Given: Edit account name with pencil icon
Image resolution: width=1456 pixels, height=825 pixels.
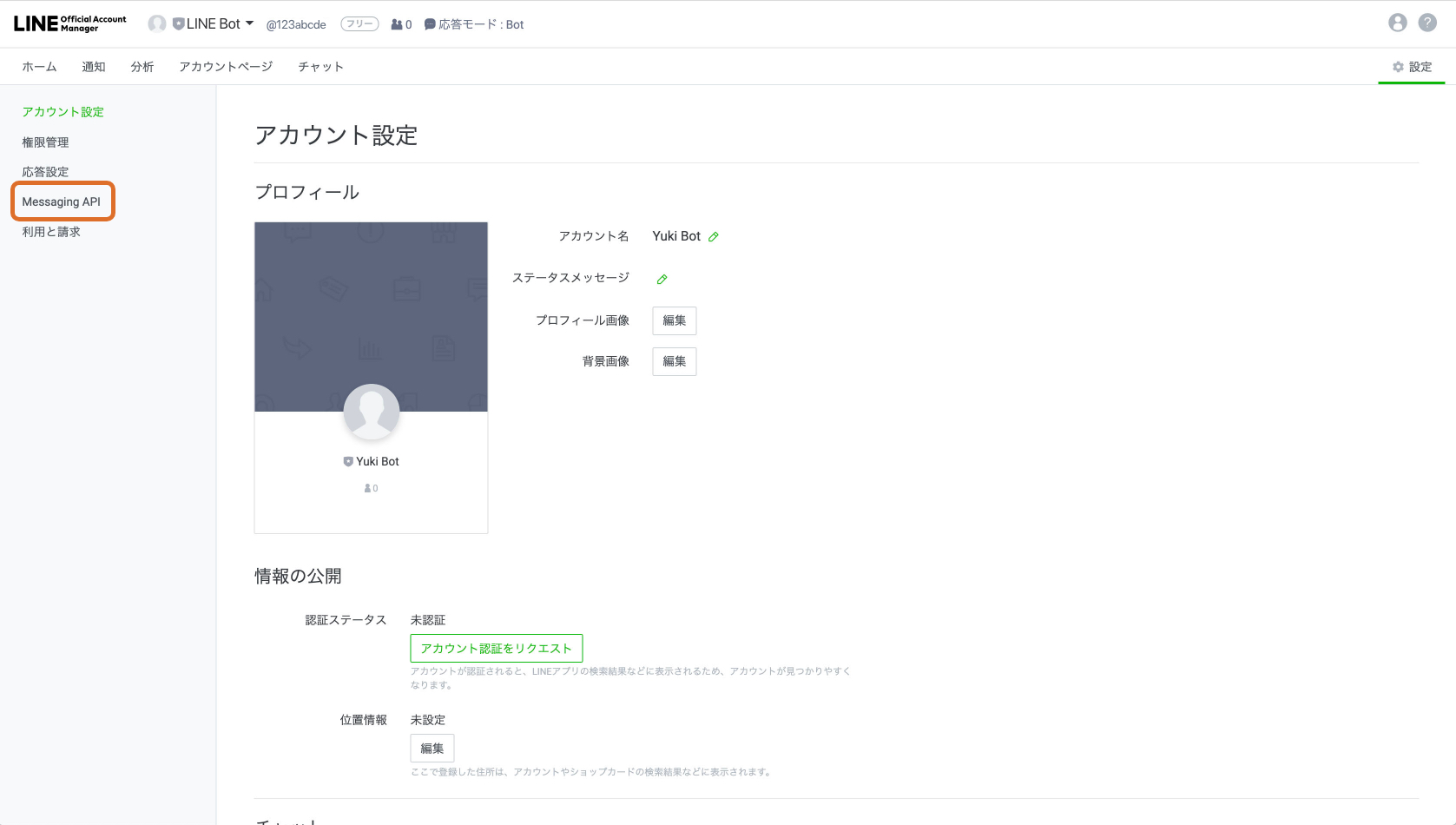Looking at the screenshot, I should pyautogui.click(x=714, y=237).
